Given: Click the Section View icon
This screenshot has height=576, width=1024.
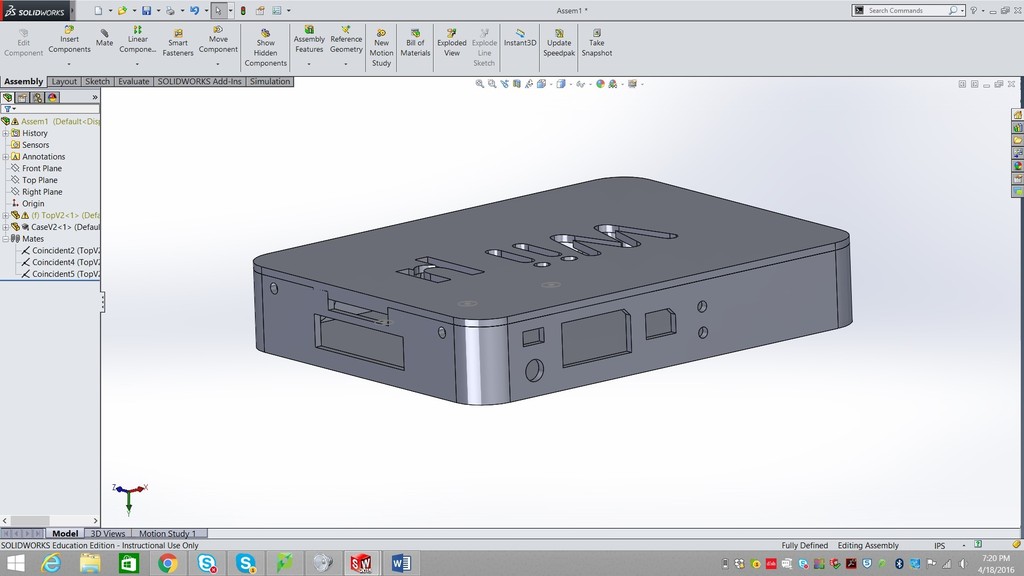Looking at the screenshot, I should pos(517,84).
